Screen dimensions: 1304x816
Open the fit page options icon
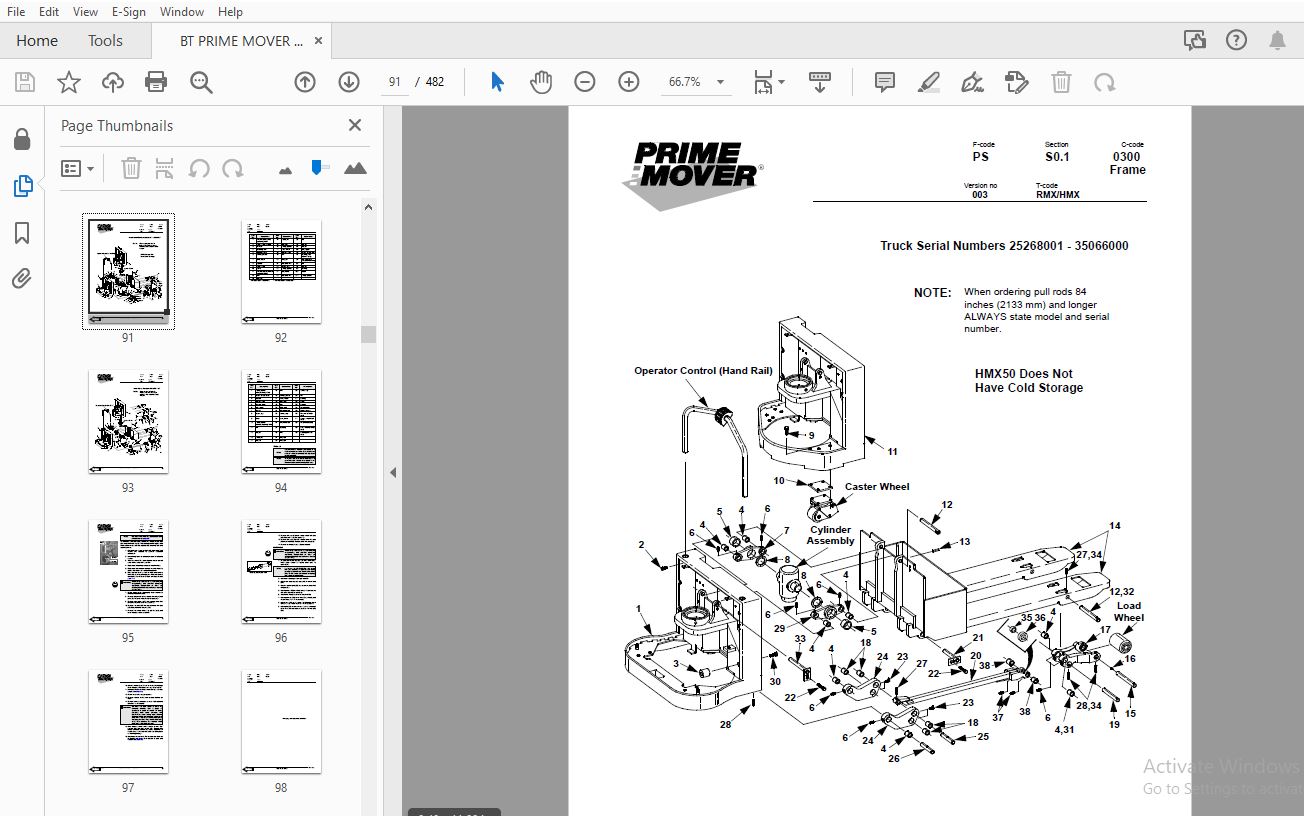[x=768, y=82]
